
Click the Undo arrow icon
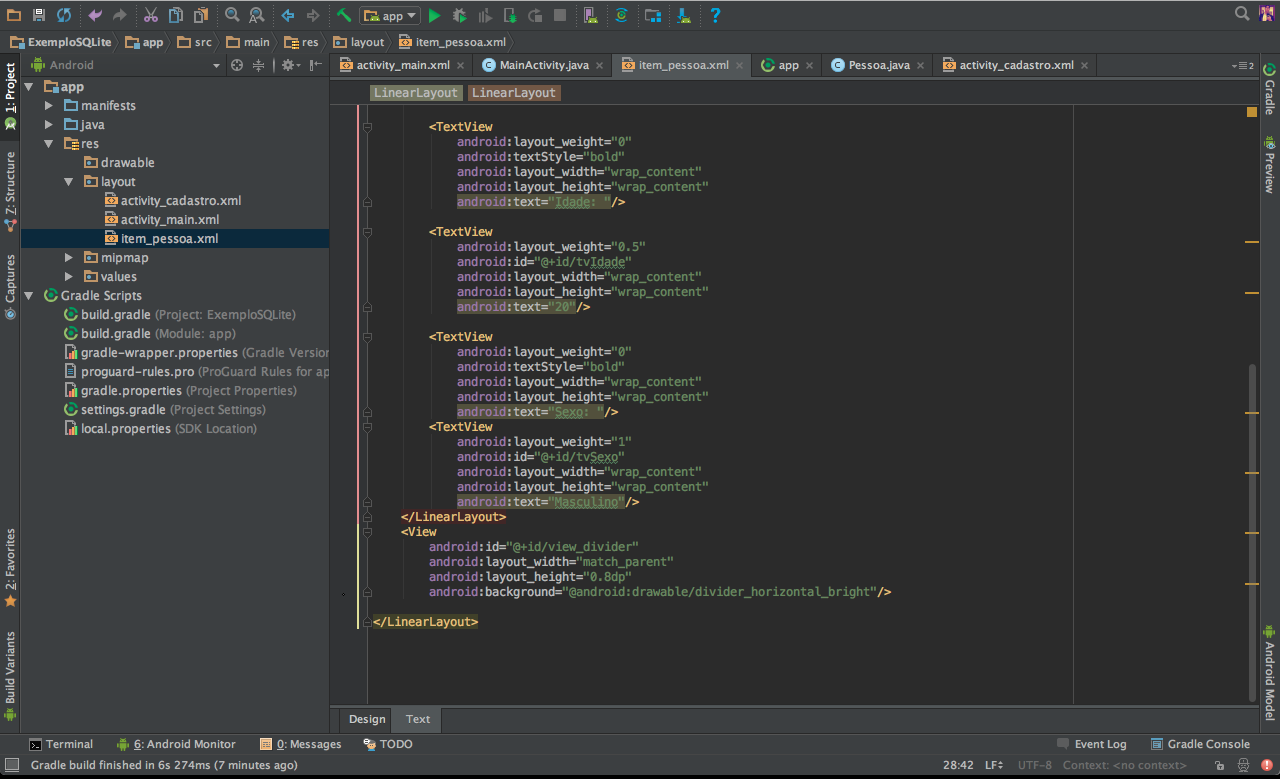click(95, 15)
